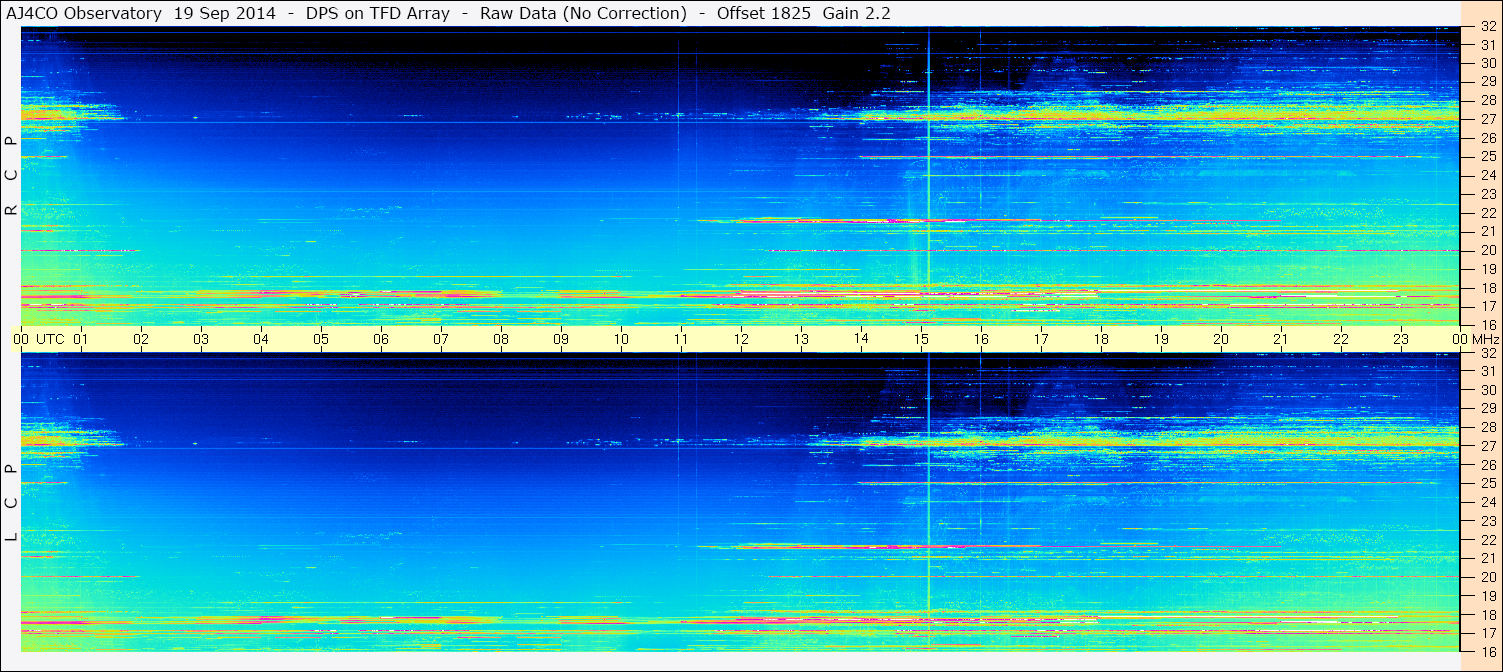Click the 32 MHz label on the RCP scale
Image resolution: width=1503 pixels, height=672 pixels.
coord(1488,27)
